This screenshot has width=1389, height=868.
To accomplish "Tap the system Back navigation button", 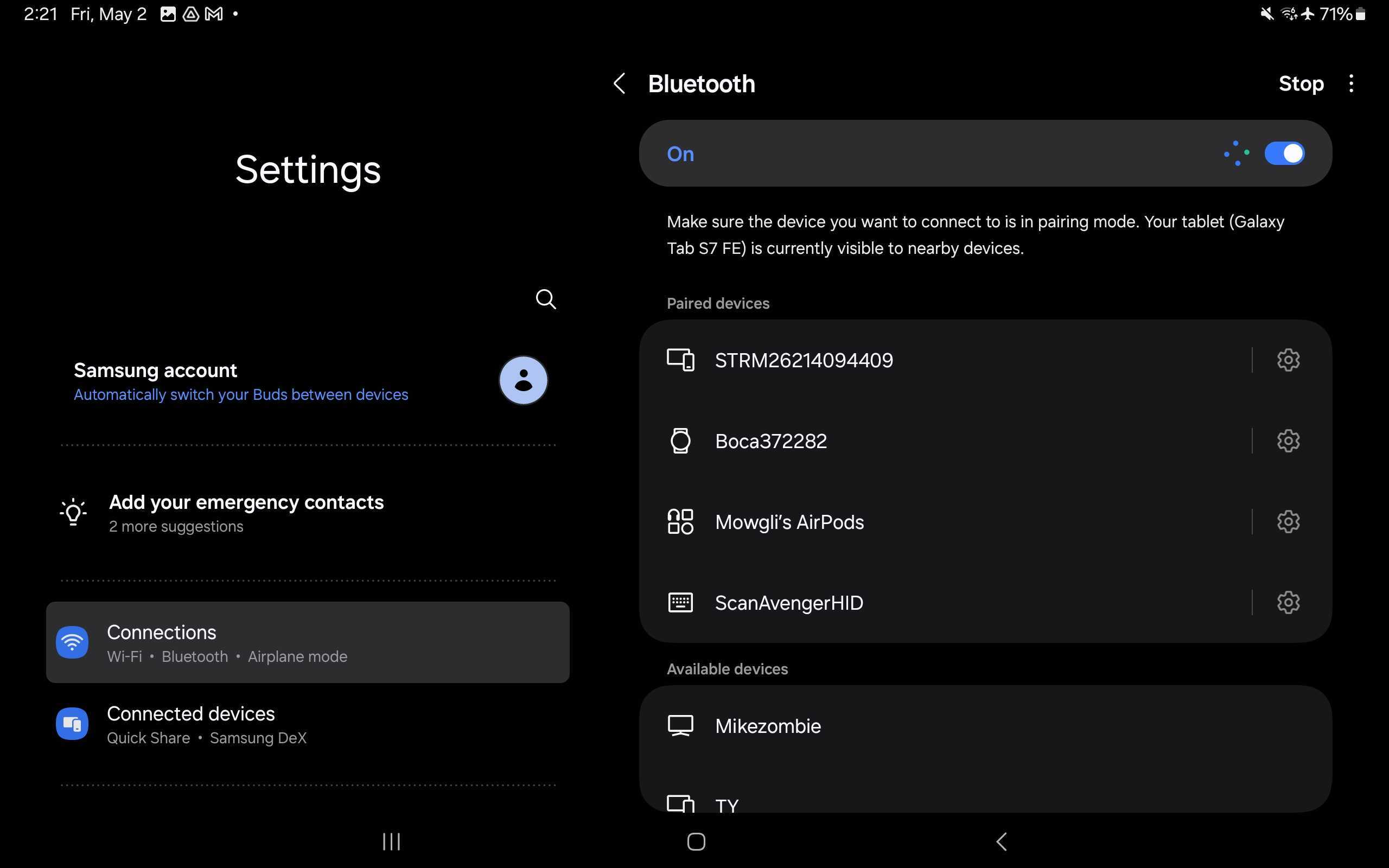I will coord(1001,841).
